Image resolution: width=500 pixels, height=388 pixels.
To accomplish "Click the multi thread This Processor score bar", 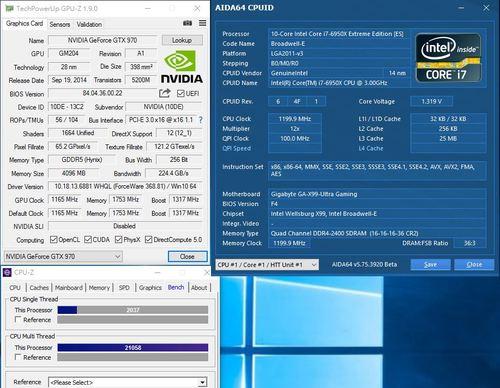I will pos(133,348).
